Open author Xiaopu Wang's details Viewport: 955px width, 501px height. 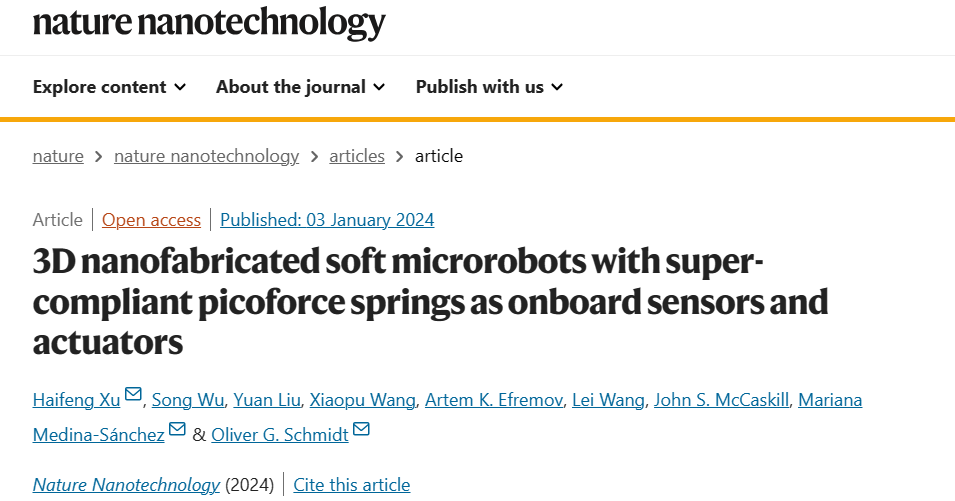click(361, 400)
